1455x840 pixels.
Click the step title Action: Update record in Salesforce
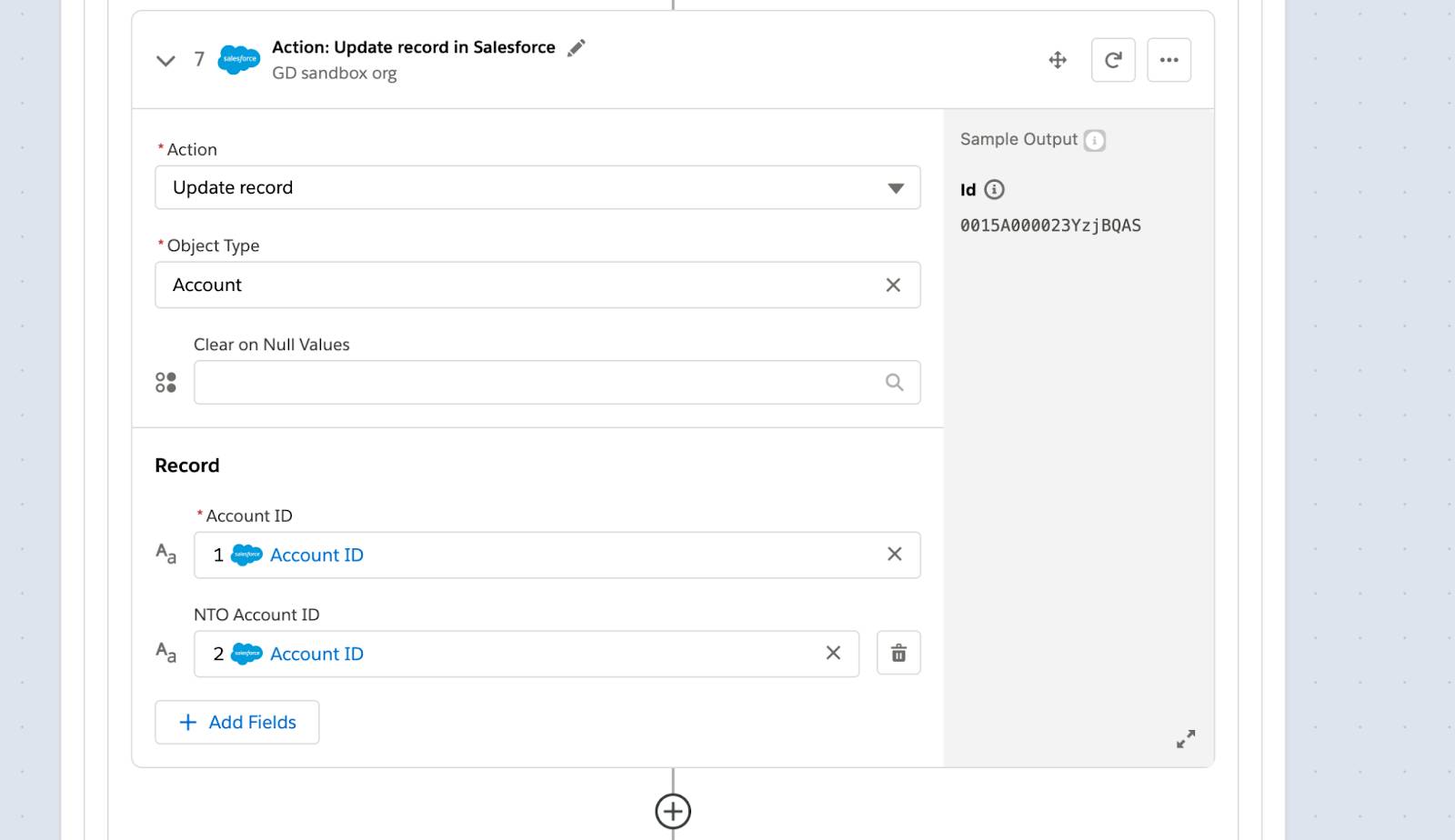tap(414, 47)
